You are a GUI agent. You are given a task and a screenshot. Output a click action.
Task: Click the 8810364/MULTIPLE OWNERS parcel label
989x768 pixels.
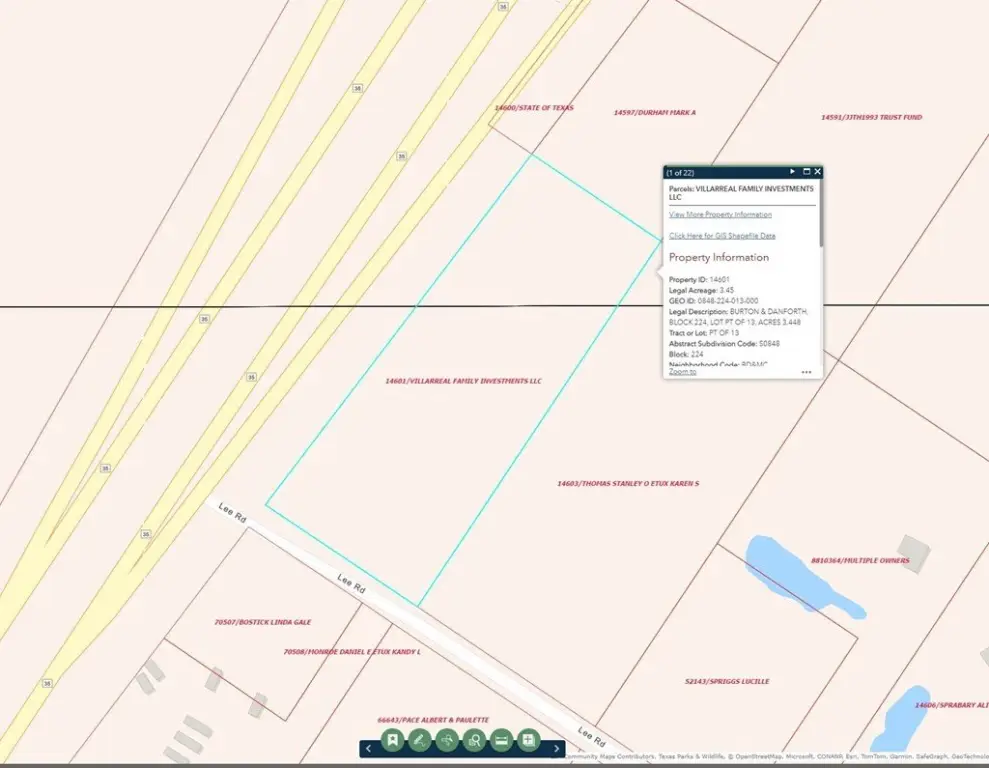click(860, 561)
